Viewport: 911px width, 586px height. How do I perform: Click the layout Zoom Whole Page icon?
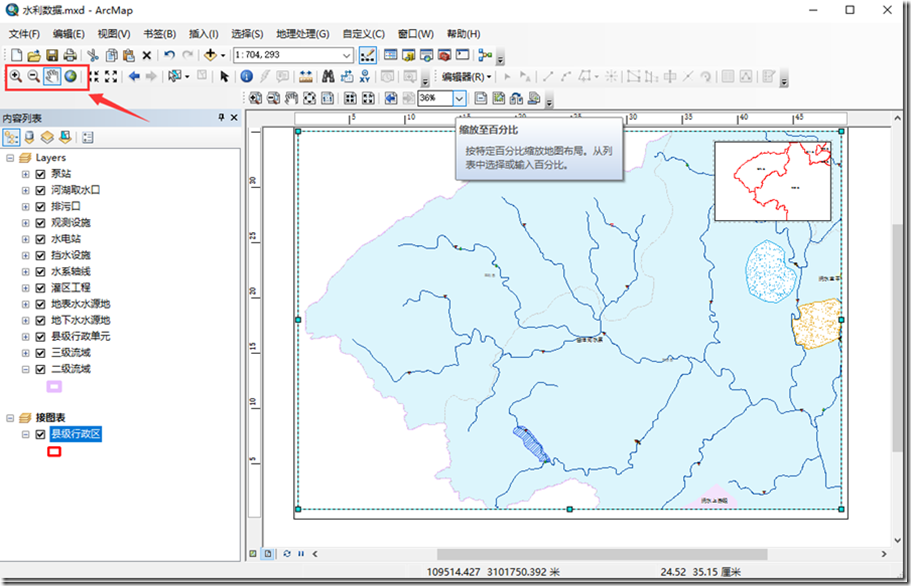click(310, 98)
